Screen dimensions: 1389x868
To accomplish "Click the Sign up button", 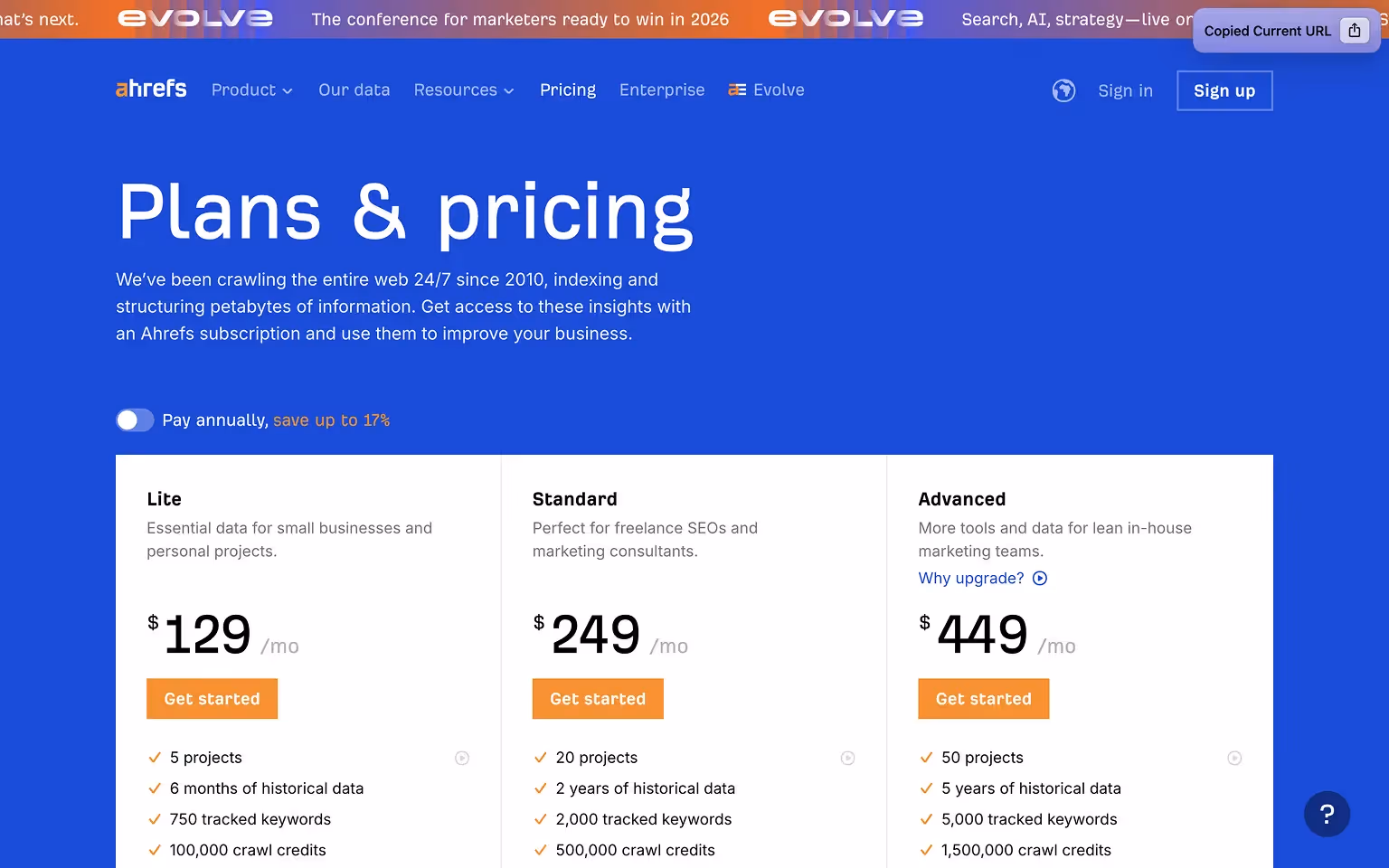I will pos(1224,90).
